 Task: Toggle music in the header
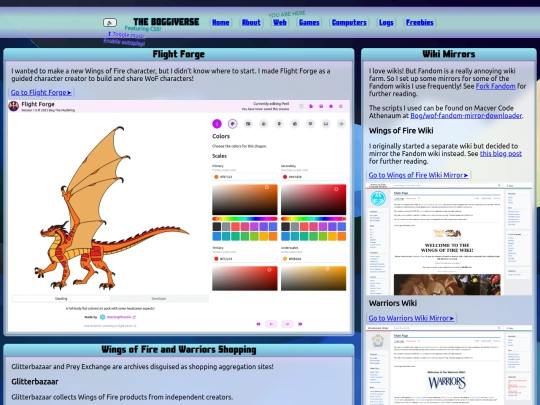click(x=126, y=35)
